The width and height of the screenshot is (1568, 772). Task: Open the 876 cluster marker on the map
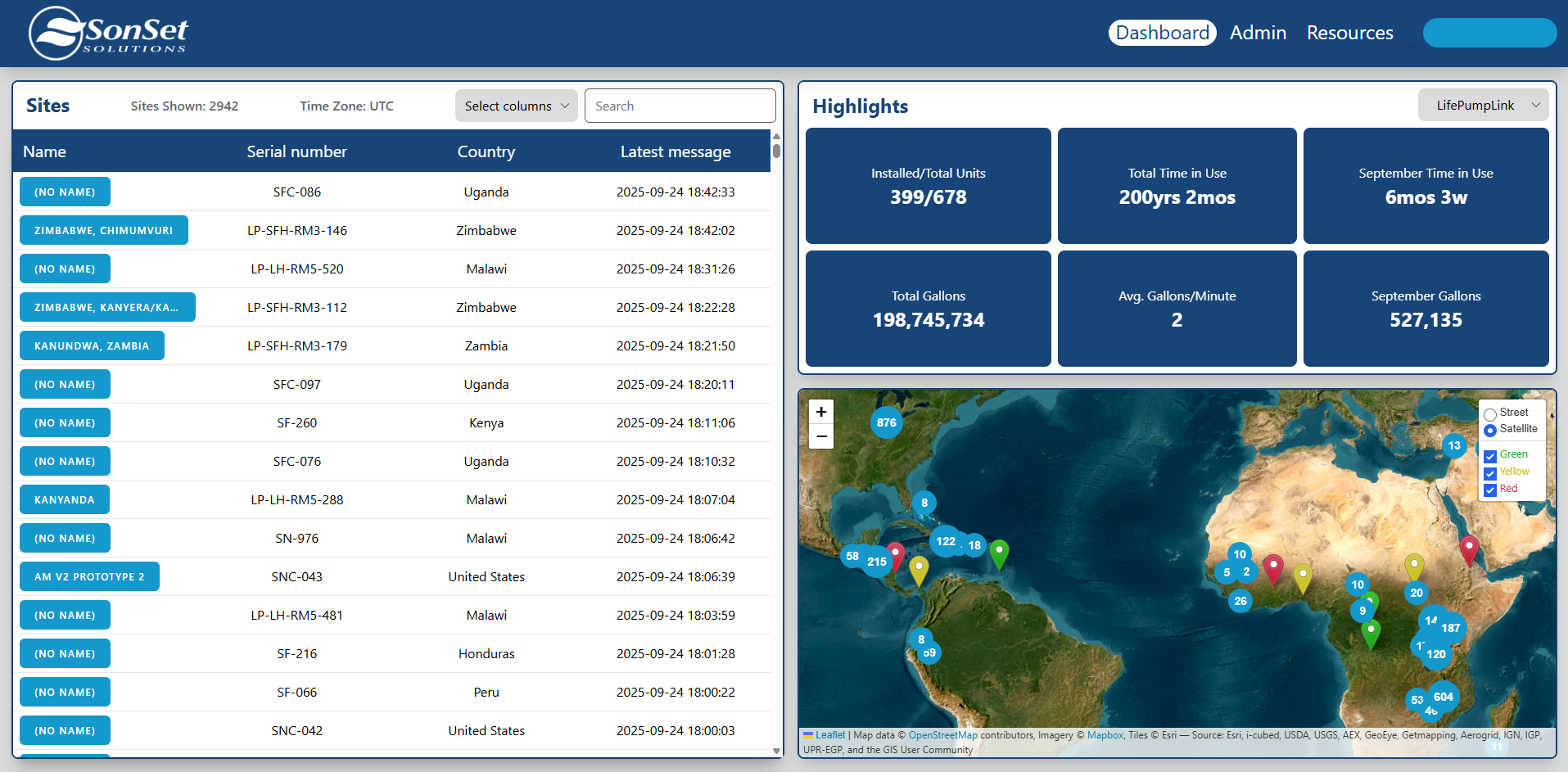(886, 422)
